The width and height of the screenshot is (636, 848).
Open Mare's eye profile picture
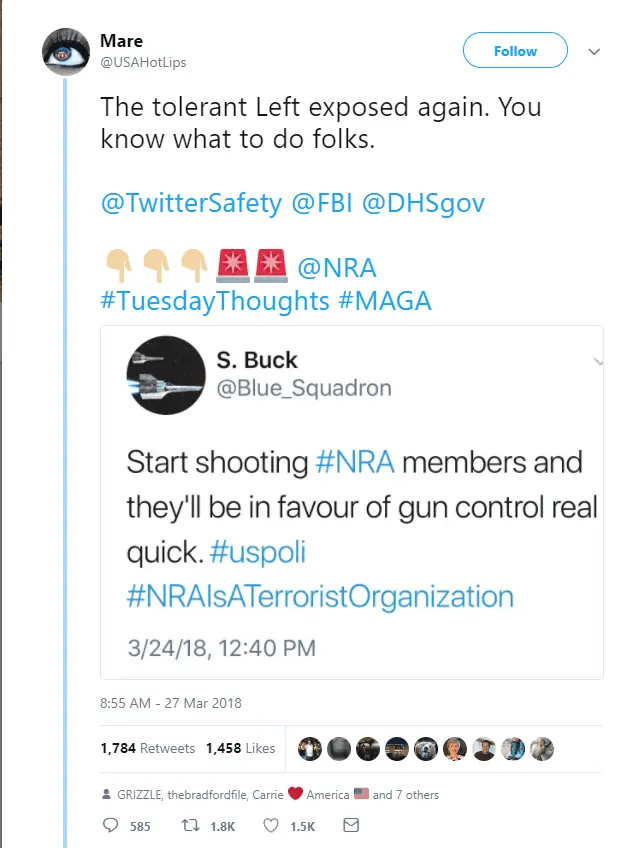tap(66, 53)
